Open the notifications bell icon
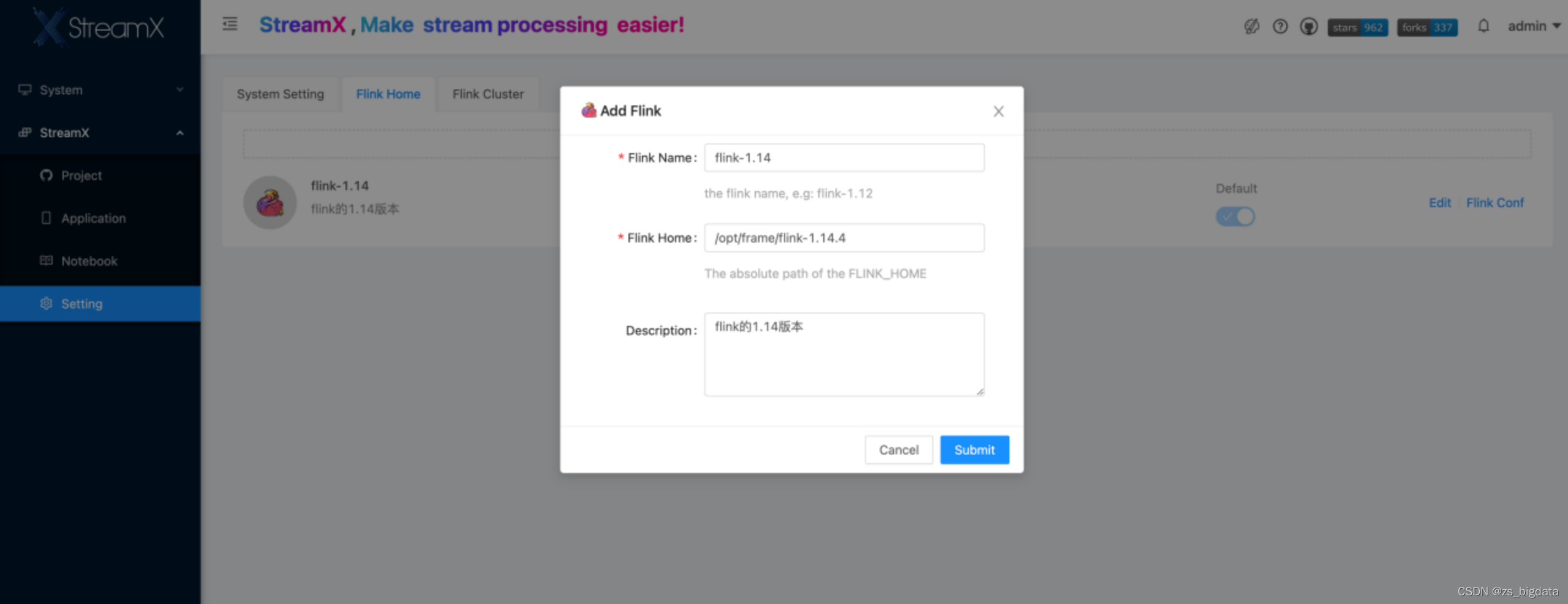 (x=1483, y=26)
